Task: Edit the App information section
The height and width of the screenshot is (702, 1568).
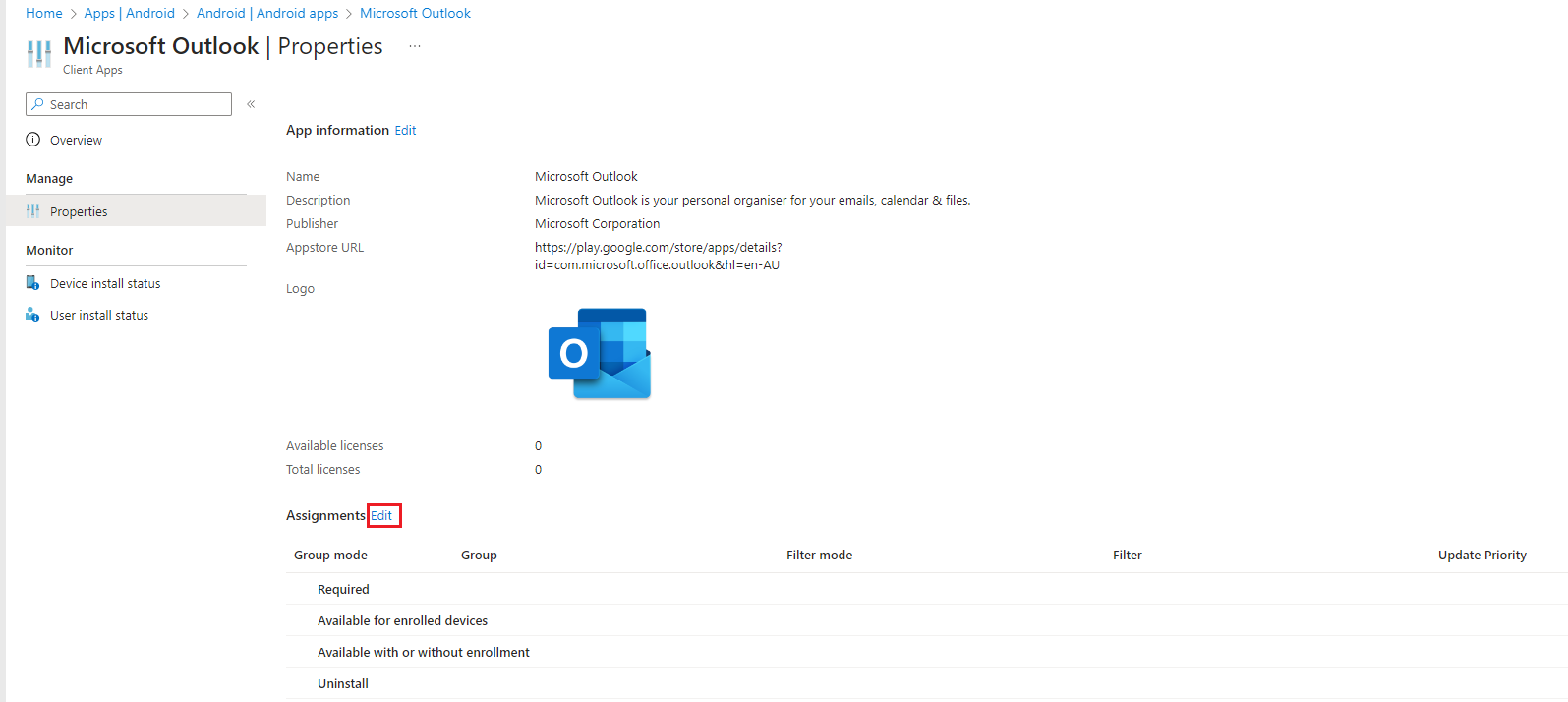Action: click(405, 130)
